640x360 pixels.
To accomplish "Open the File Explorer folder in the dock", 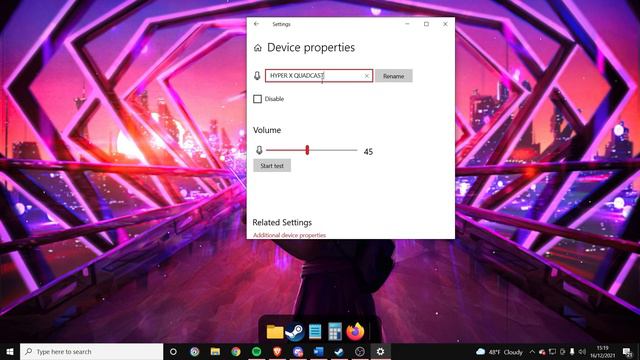I will click(x=275, y=331).
